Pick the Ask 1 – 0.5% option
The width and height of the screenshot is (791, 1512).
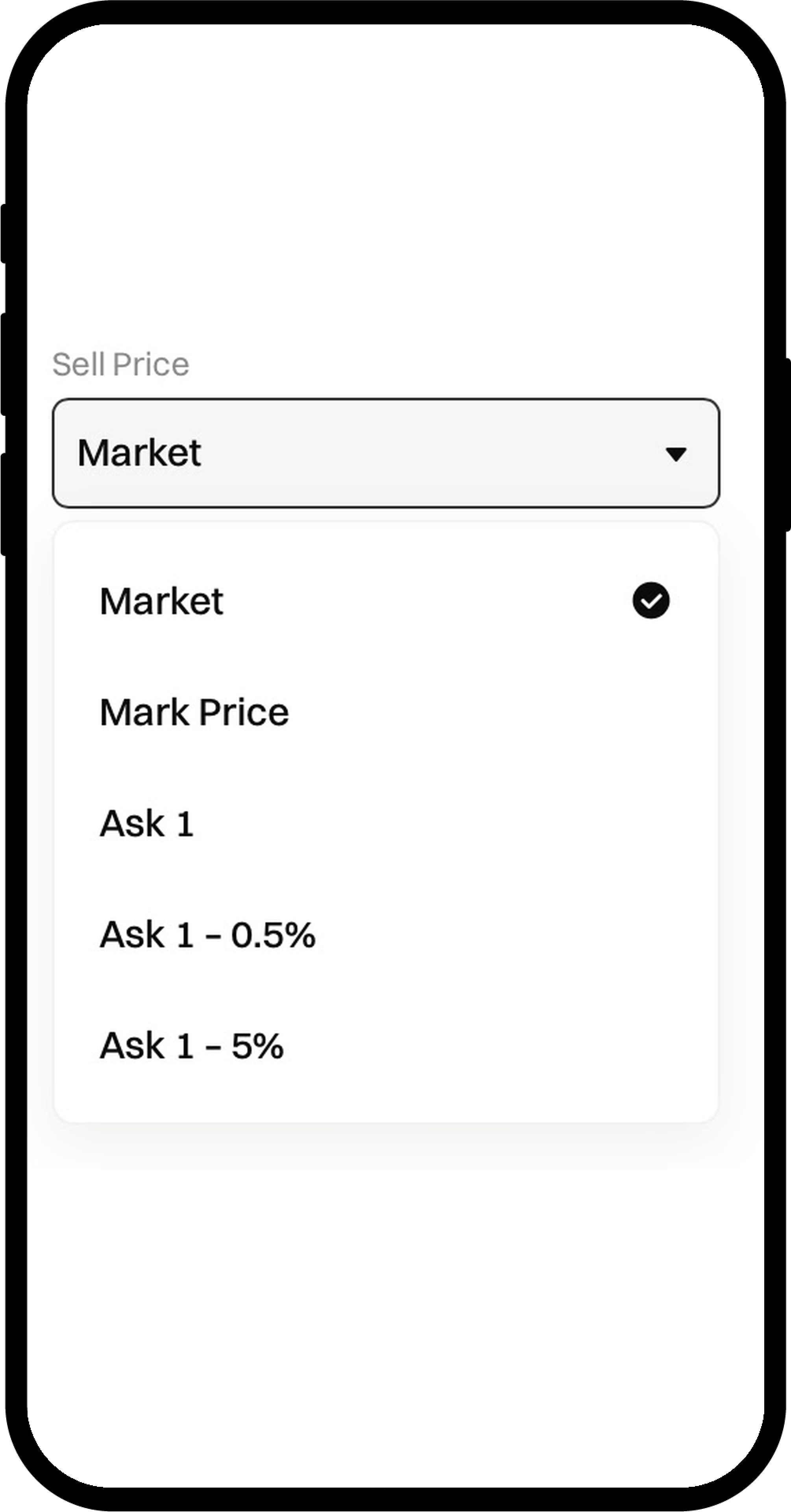tap(208, 934)
